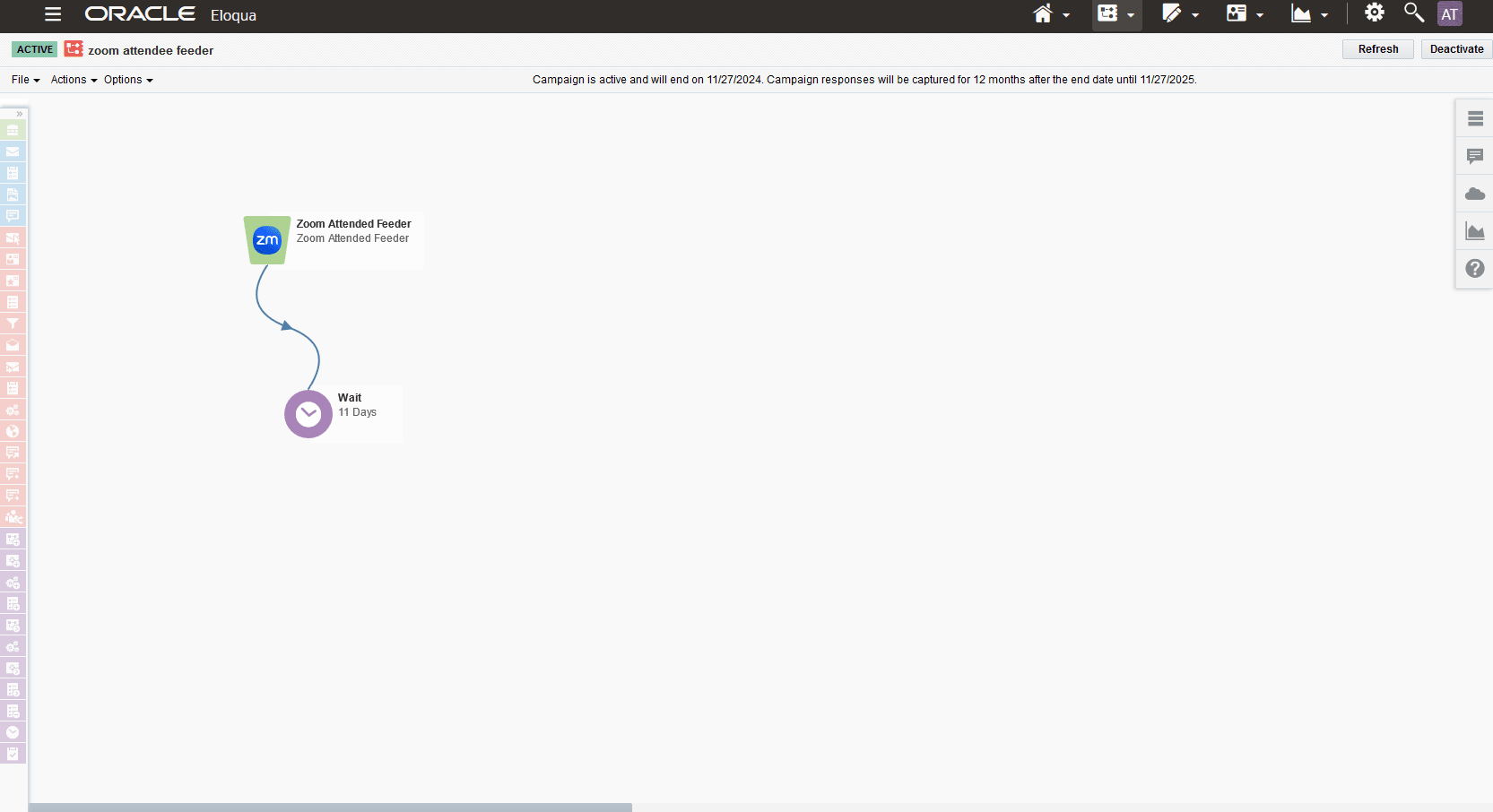The width and height of the screenshot is (1493, 812).
Task: Click the Refresh button
Action: click(1378, 49)
